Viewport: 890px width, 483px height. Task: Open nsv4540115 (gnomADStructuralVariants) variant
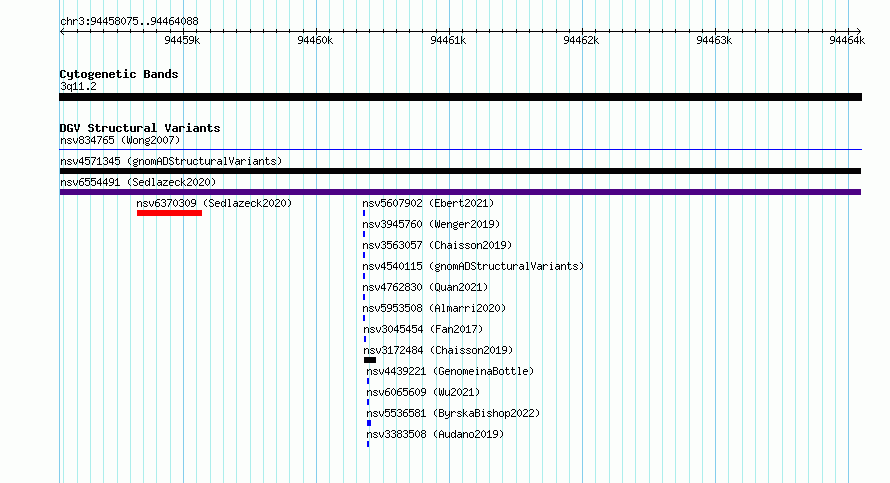pyautogui.click(x=473, y=266)
